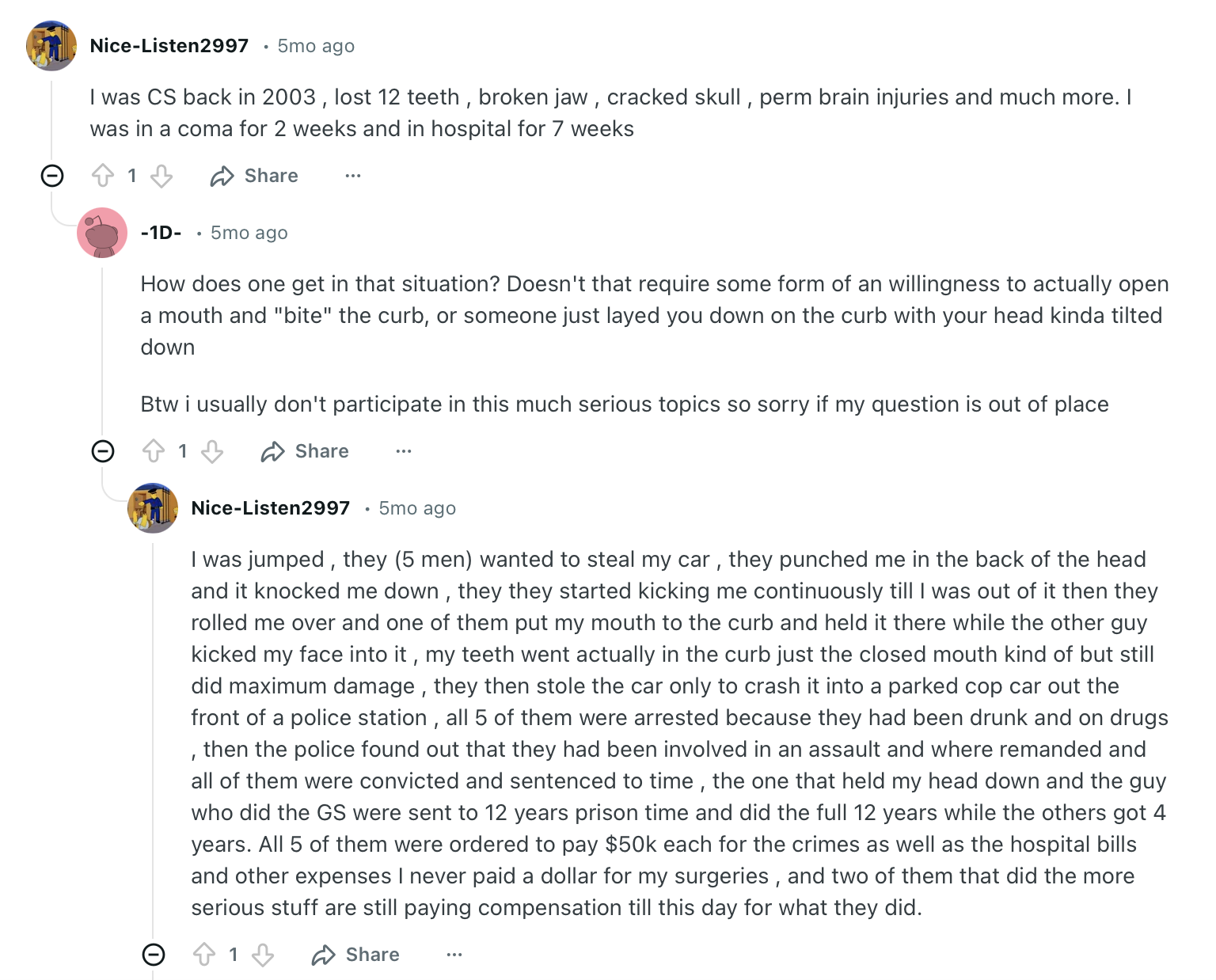Image resolution: width=1216 pixels, height=980 pixels.
Task: Open Nice-Listen2997's profile from top comment username
Action: 169,46
